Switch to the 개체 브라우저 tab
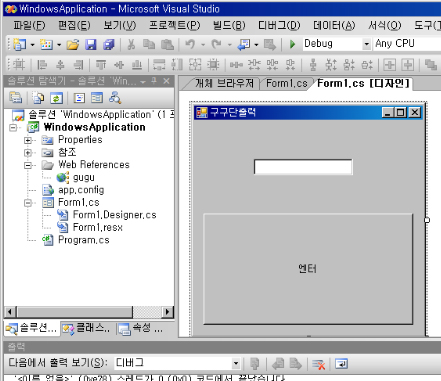 224,83
